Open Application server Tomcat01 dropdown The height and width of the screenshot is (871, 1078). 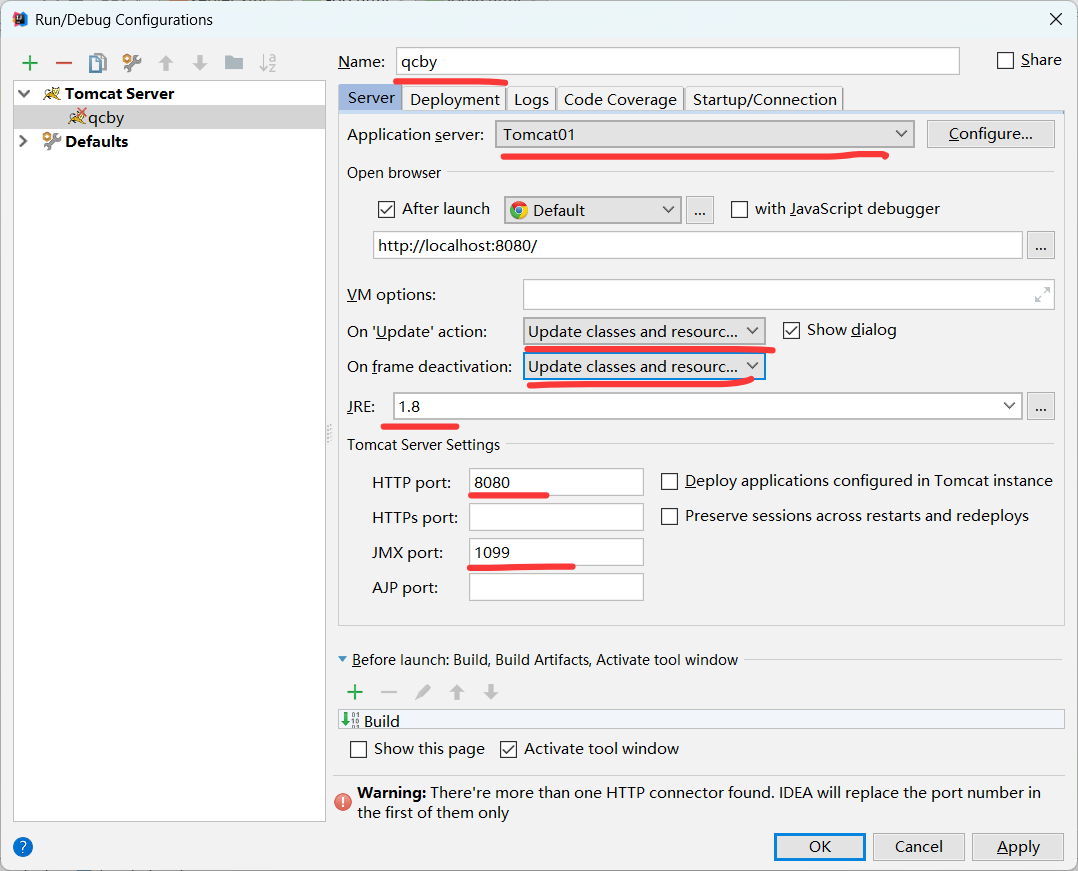[705, 134]
